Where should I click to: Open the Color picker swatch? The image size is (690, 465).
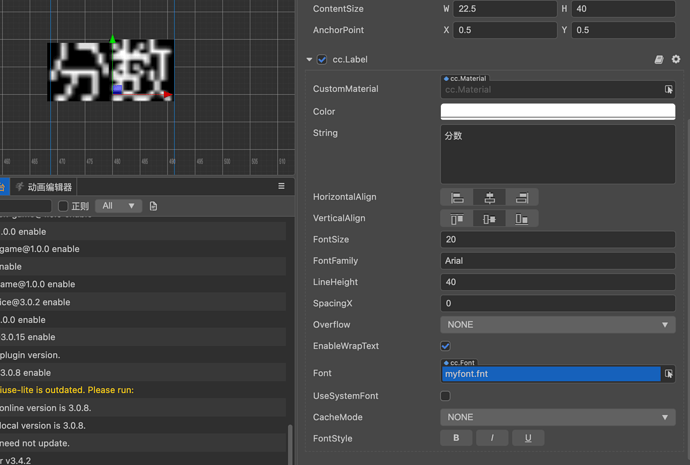(x=558, y=111)
